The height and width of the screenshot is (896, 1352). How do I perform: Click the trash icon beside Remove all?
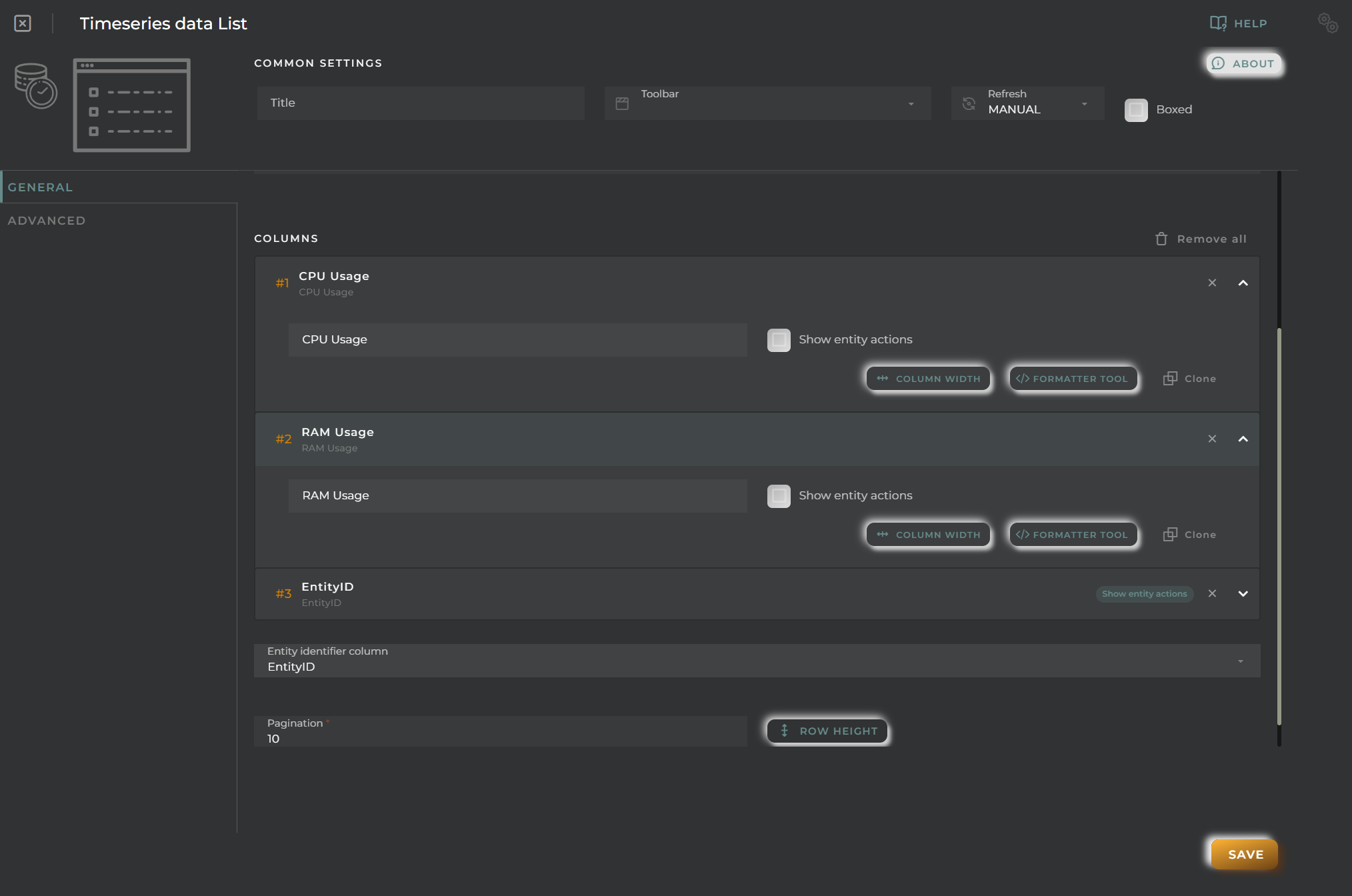1161,239
